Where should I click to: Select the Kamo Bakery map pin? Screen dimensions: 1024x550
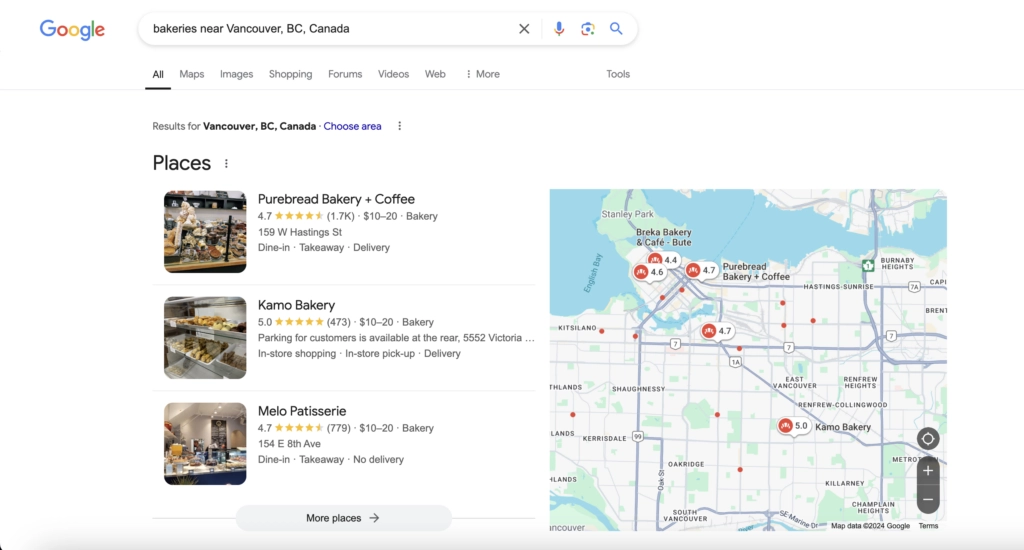786,426
